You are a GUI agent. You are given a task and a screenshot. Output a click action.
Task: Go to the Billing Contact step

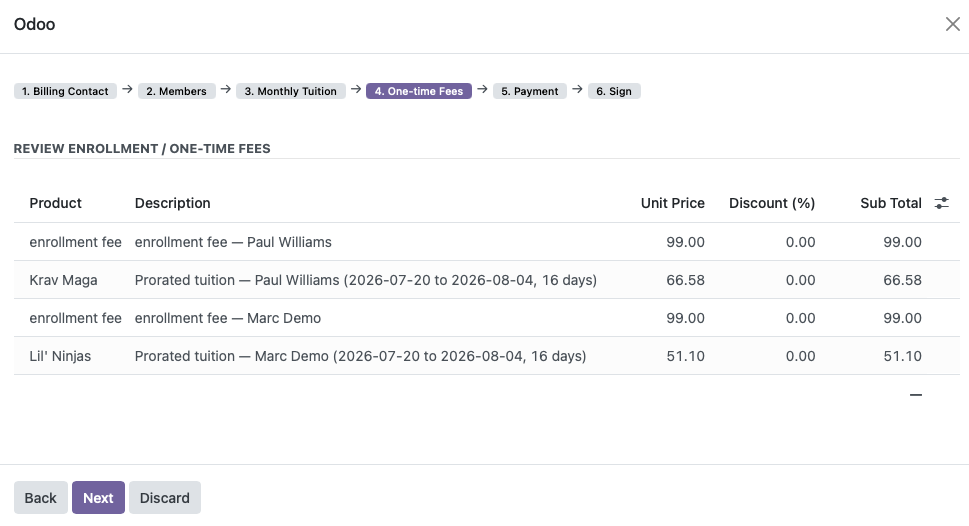(65, 91)
